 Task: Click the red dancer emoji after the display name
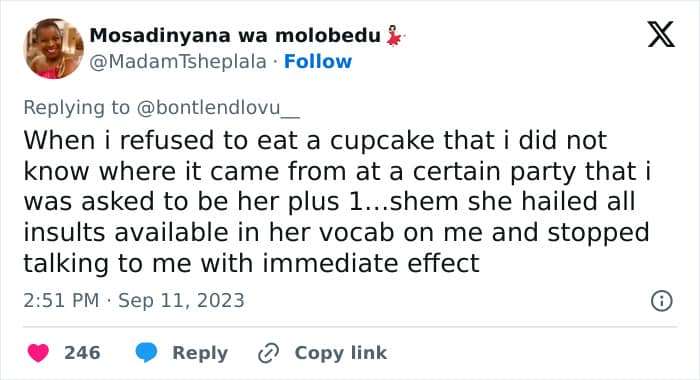point(395,37)
